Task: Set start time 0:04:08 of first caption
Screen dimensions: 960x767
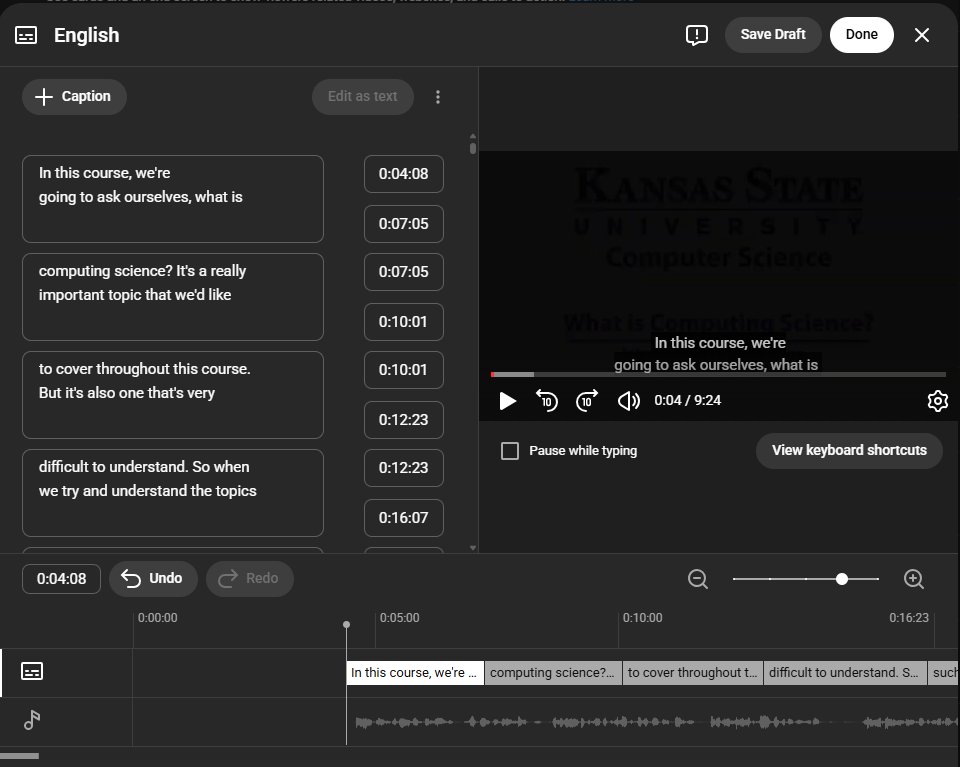Action: 403,174
